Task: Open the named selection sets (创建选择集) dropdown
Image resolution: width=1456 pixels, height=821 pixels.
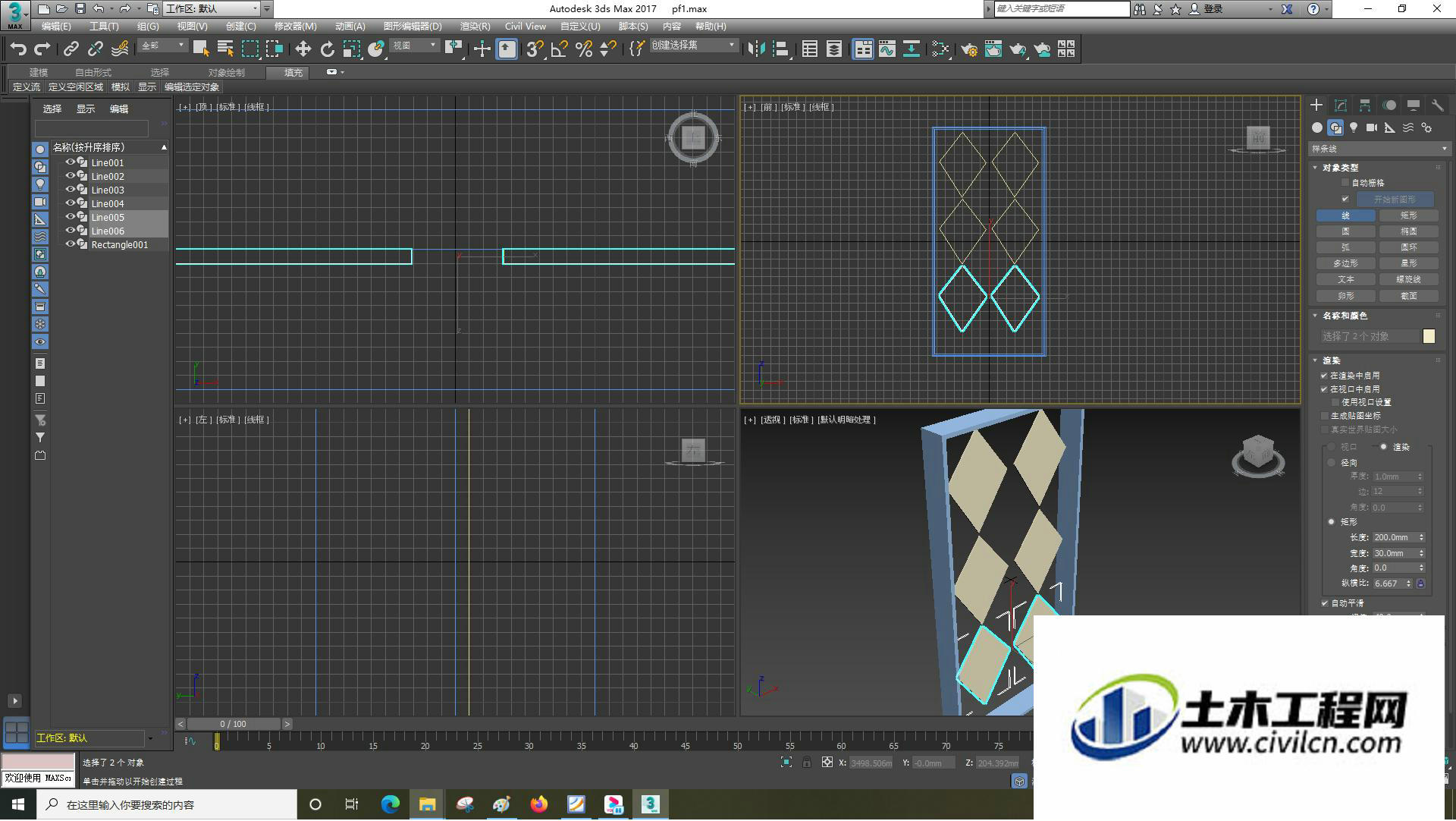Action: (x=693, y=46)
